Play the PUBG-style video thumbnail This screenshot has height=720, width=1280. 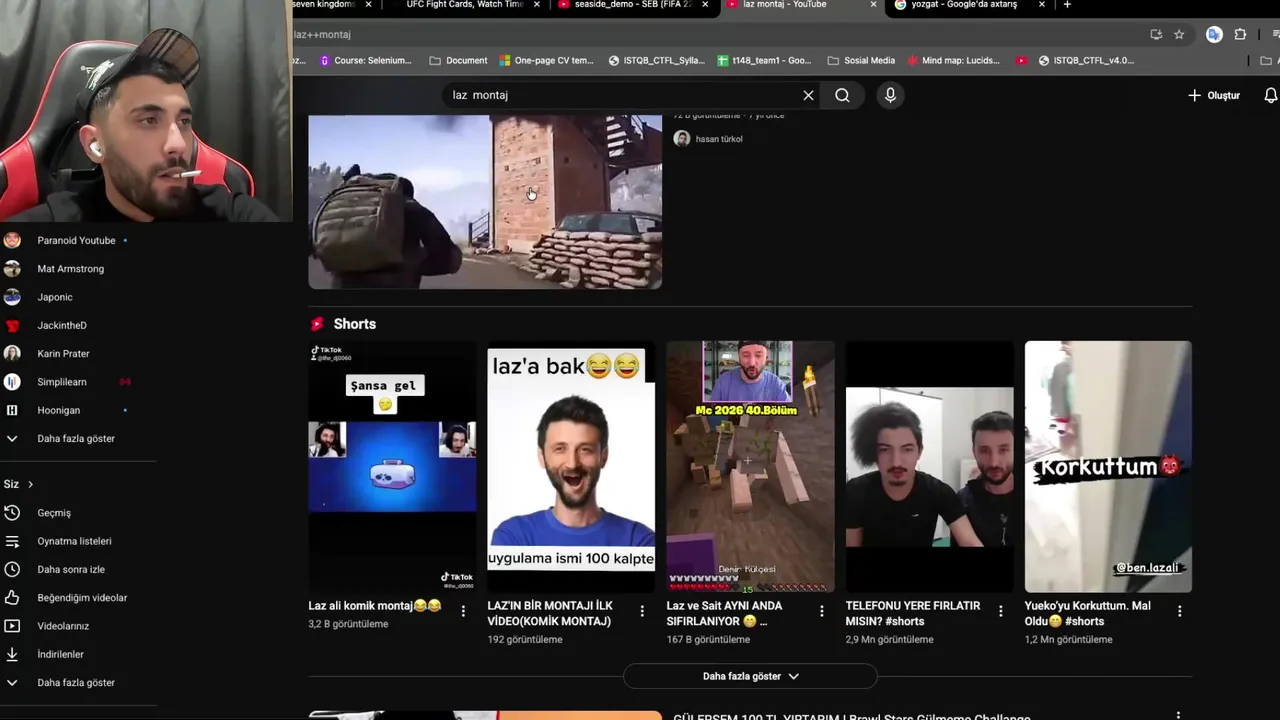click(485, 202)
